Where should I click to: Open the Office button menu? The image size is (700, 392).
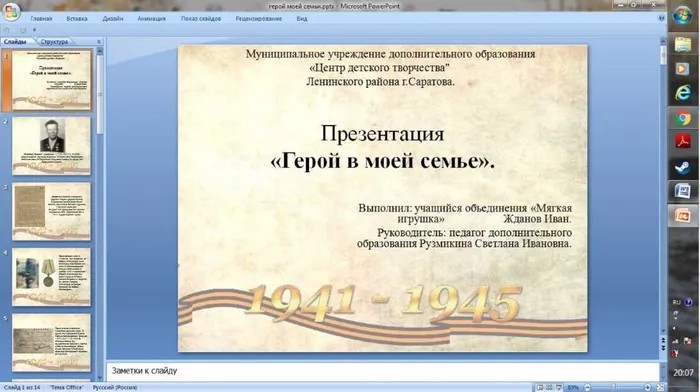click(11, 12)
